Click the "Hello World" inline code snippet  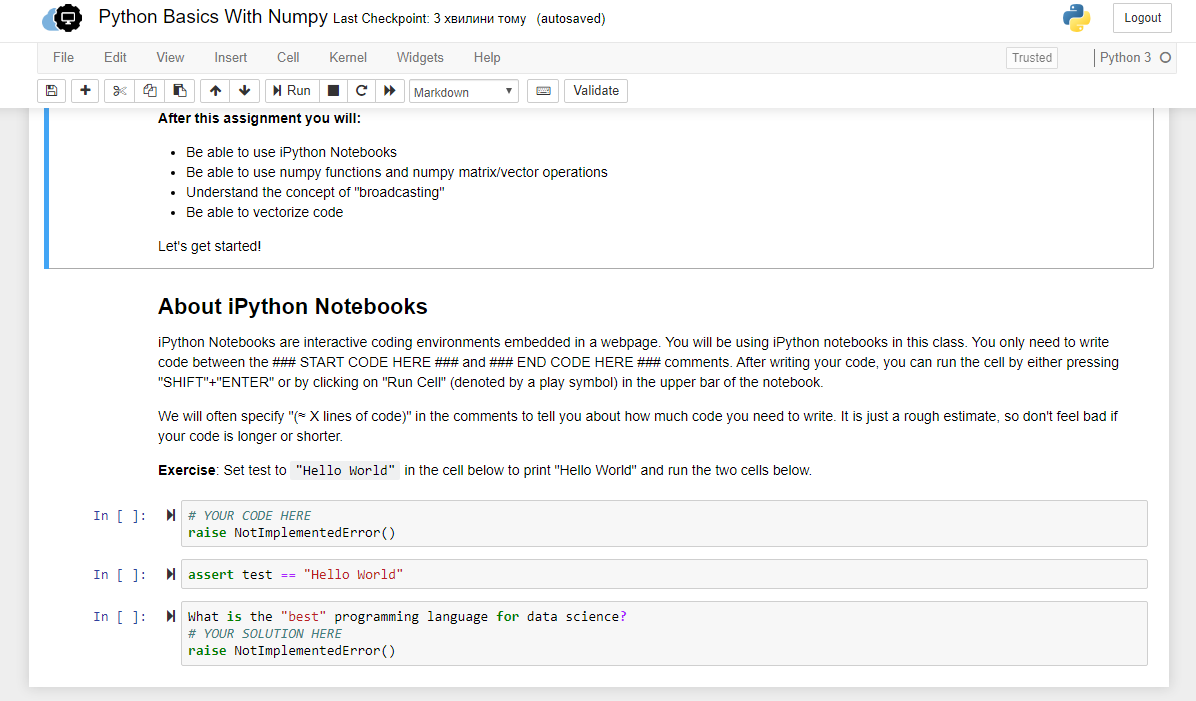[x=346, y=471]
